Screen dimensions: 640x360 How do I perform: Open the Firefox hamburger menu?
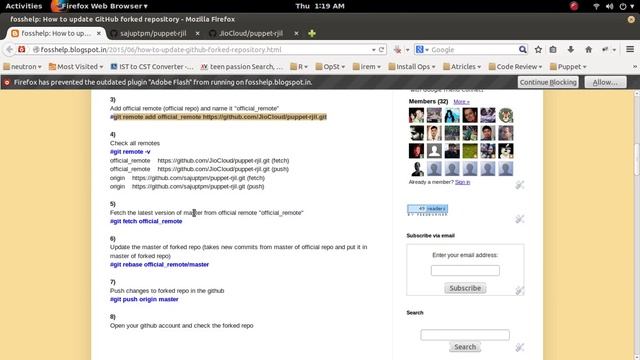coord(630,49)
